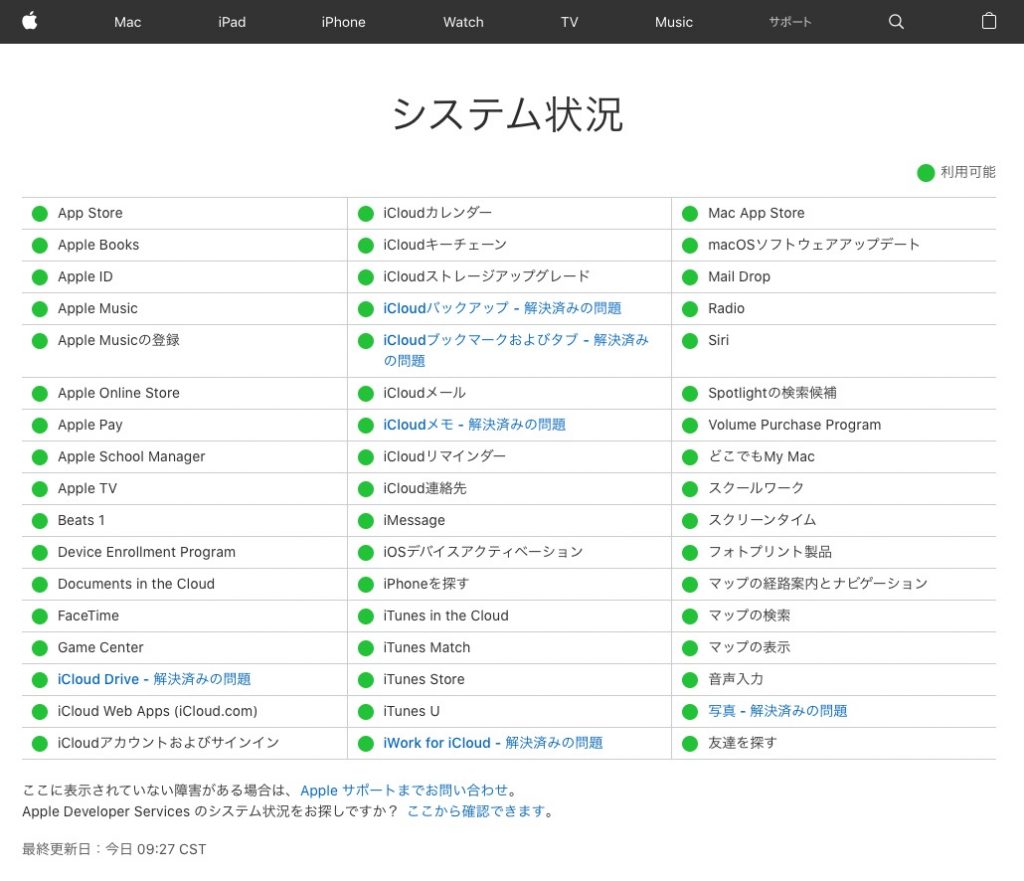The image size is (1024, 881).
Task: Click the green dot next to iMessage
Action: pos(365,520)
